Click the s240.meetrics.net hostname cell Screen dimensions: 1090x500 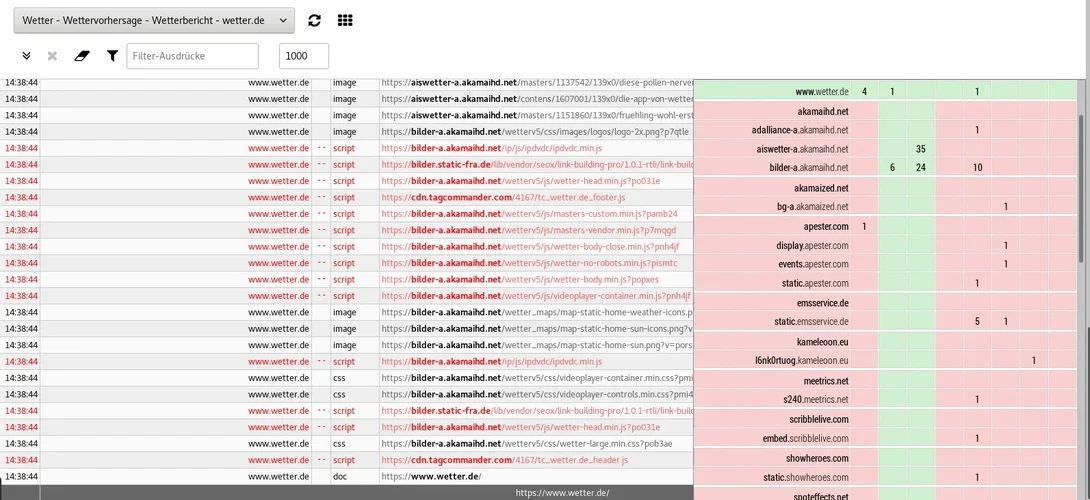click(x=772, y=400)
